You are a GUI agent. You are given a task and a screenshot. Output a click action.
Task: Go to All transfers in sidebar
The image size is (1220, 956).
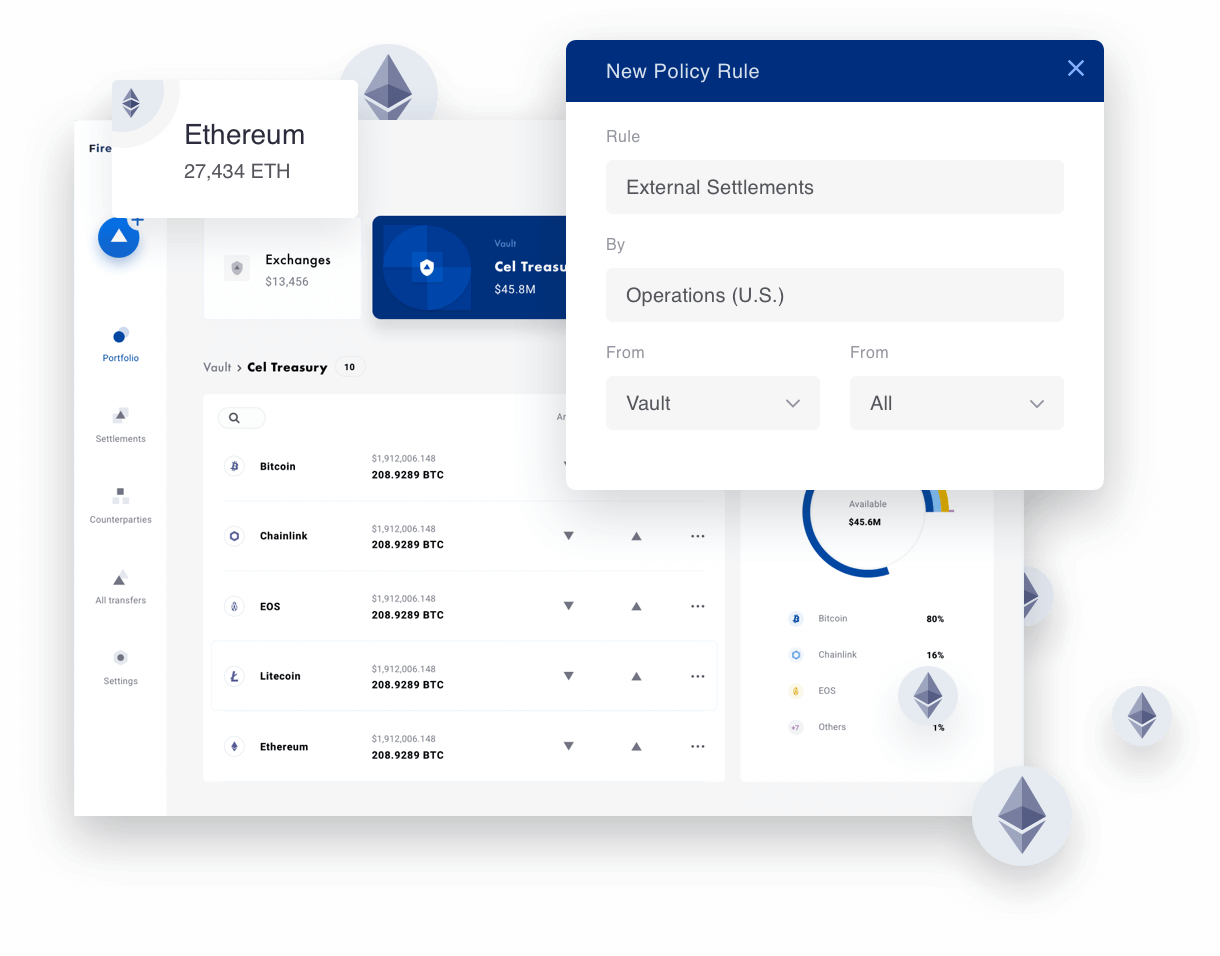point(120,579)
